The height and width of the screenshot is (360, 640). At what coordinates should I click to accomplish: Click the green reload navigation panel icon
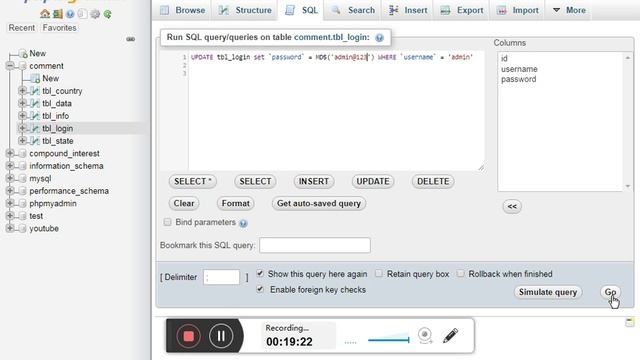click(x=107, y=14)
